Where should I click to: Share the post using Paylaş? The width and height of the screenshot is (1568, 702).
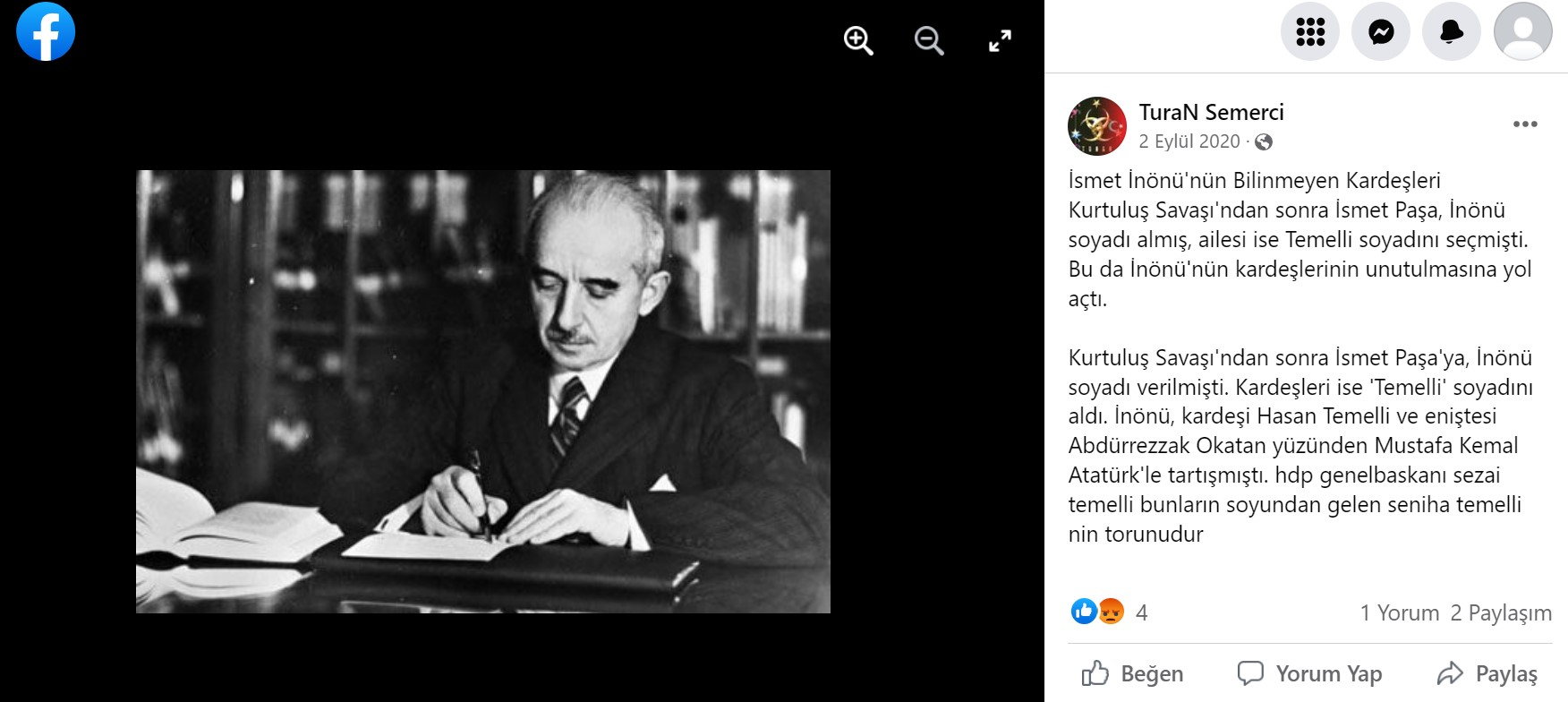(x=1487, y=673)
